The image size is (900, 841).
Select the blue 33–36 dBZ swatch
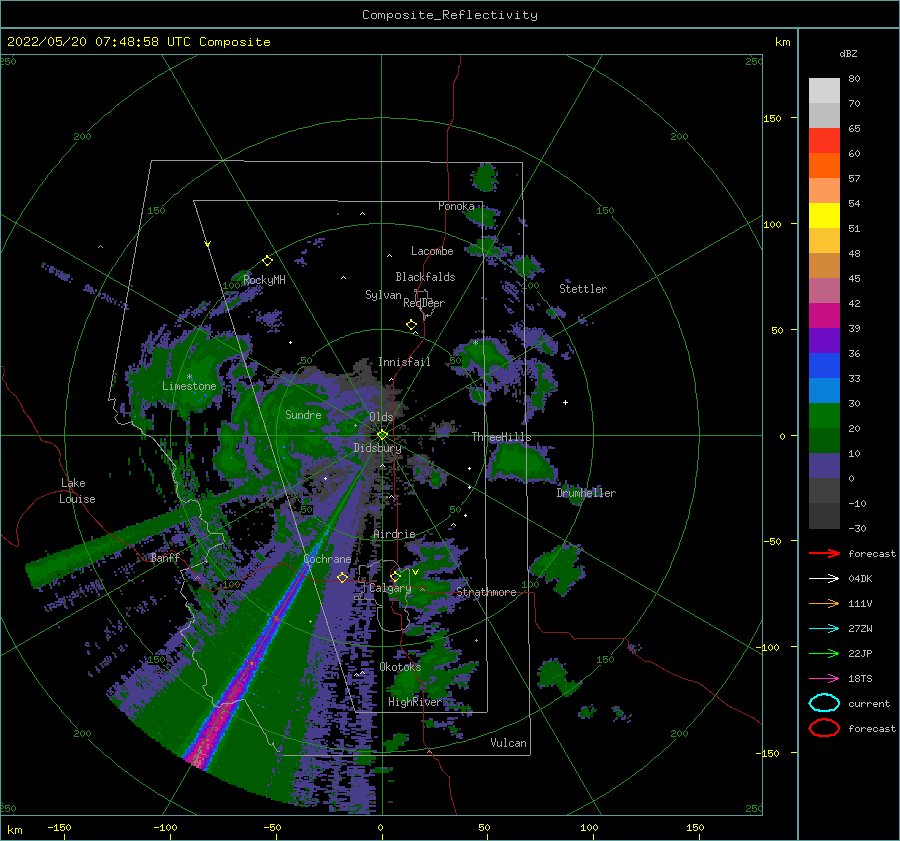824,365
